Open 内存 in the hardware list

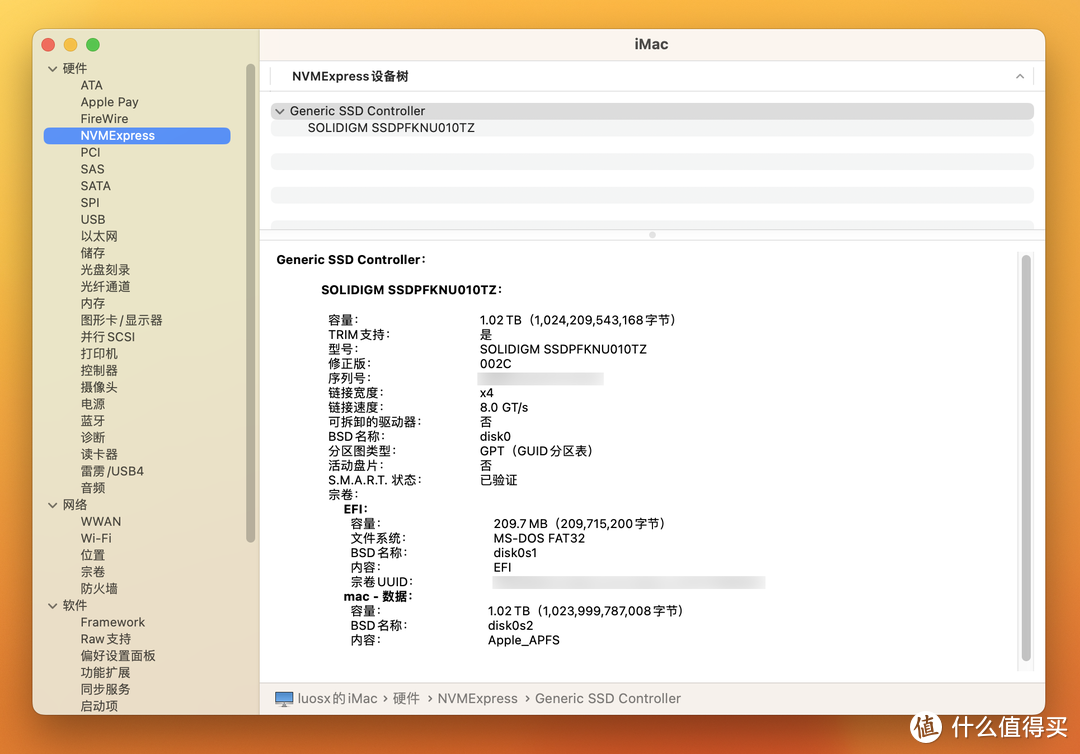pos(92,304)
